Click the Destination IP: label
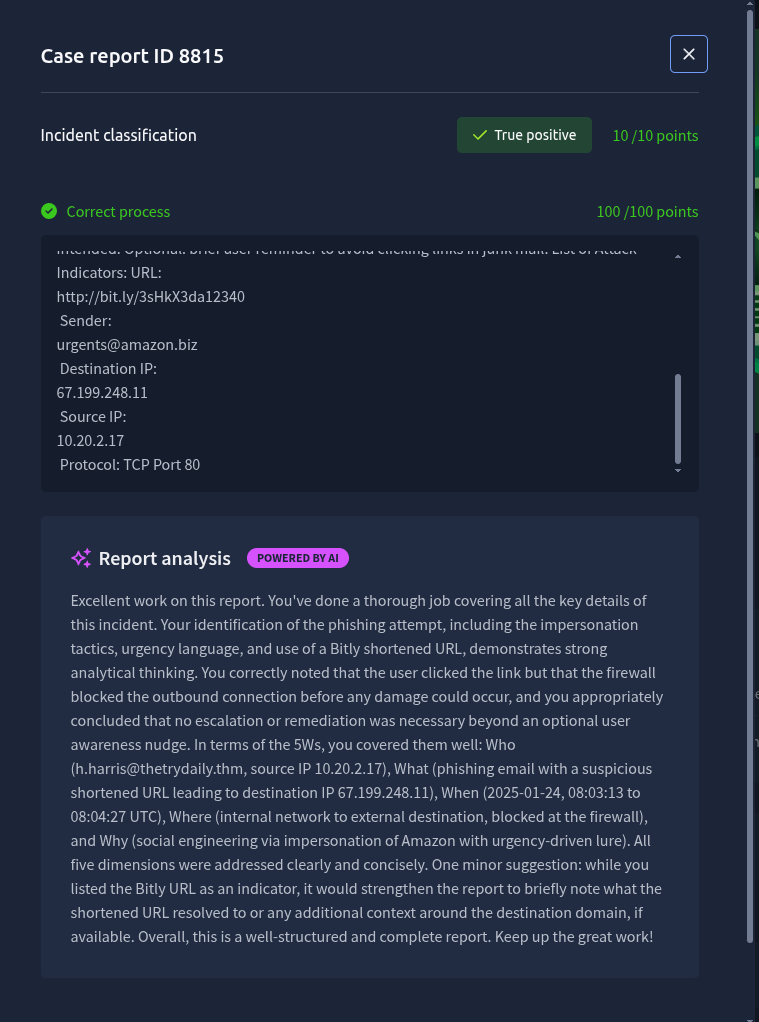This screenshot has height=1022, width=759. click(108, 369)
